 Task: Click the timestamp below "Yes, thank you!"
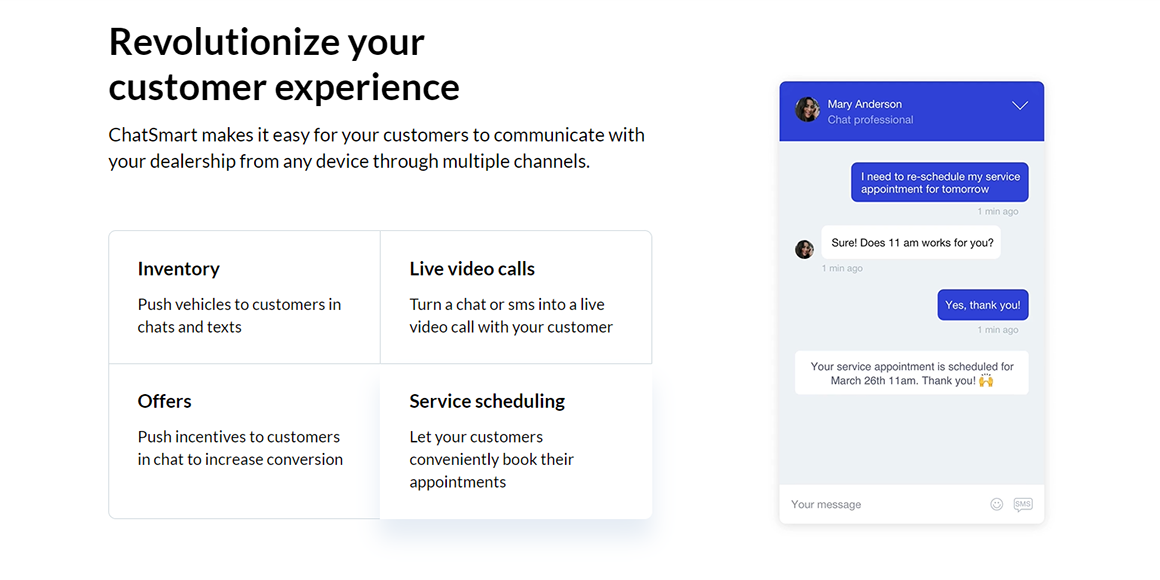[x=997, y=330]
